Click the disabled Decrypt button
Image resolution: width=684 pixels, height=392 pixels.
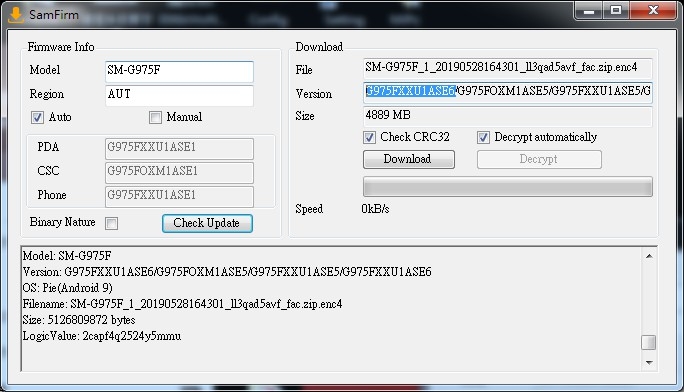point(539,159)
